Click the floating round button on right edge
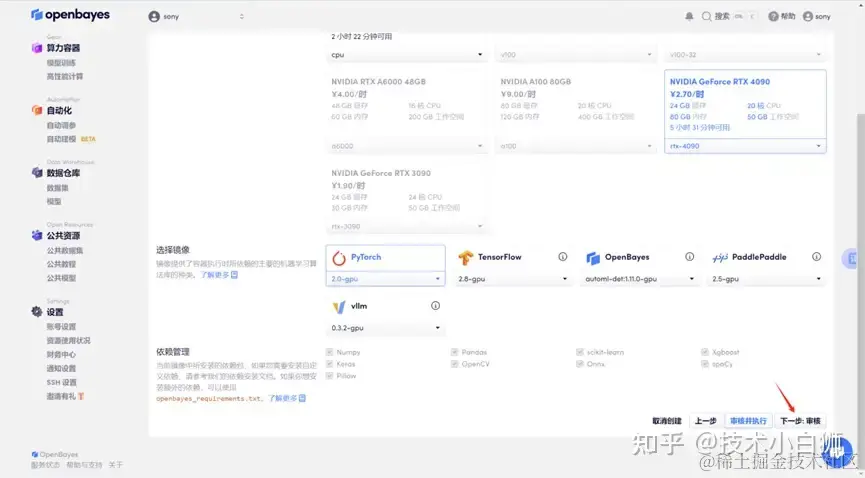Viewport: 865px width, 478px height. click(x=850, y=258)
